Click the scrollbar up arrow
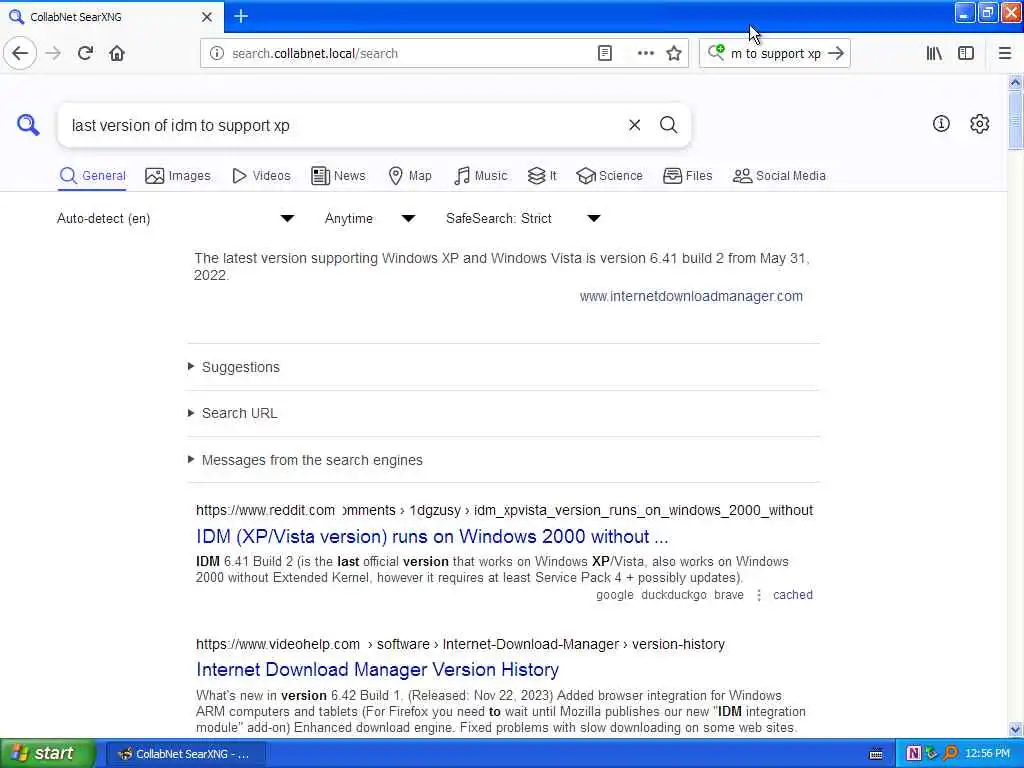The image size is (1024, 768). click(1016, 82)
